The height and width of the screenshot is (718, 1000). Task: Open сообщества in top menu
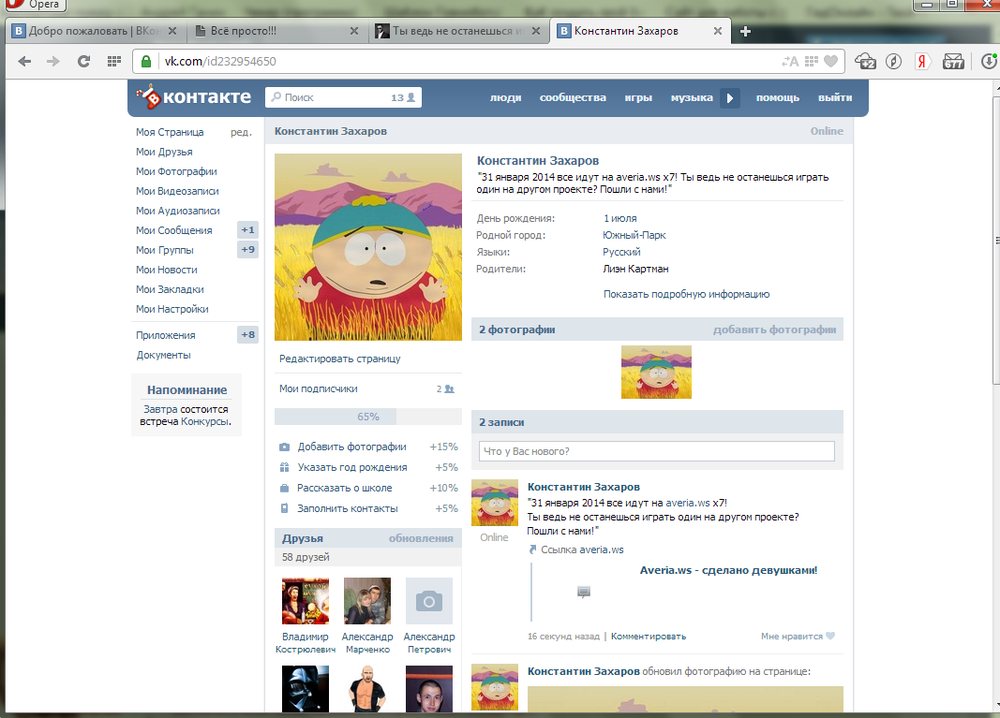tap(573, 98)
